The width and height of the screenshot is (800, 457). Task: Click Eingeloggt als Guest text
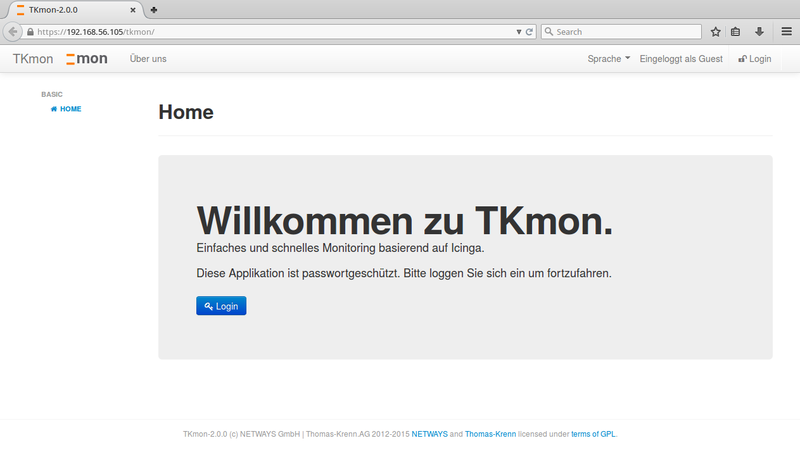(x=681, y=59)
